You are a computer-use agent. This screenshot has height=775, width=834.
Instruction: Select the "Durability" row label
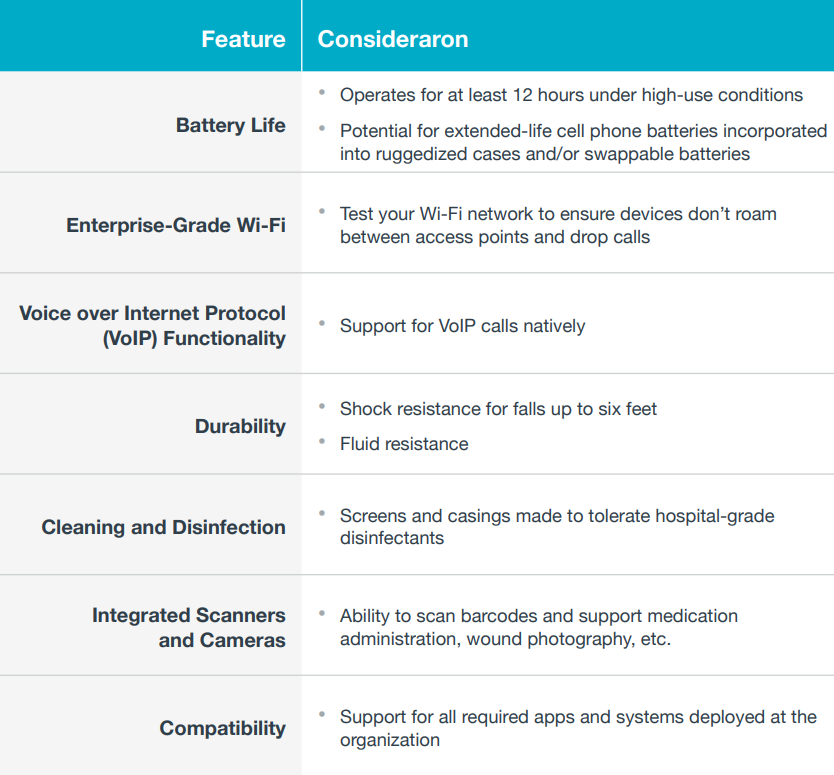240,426
